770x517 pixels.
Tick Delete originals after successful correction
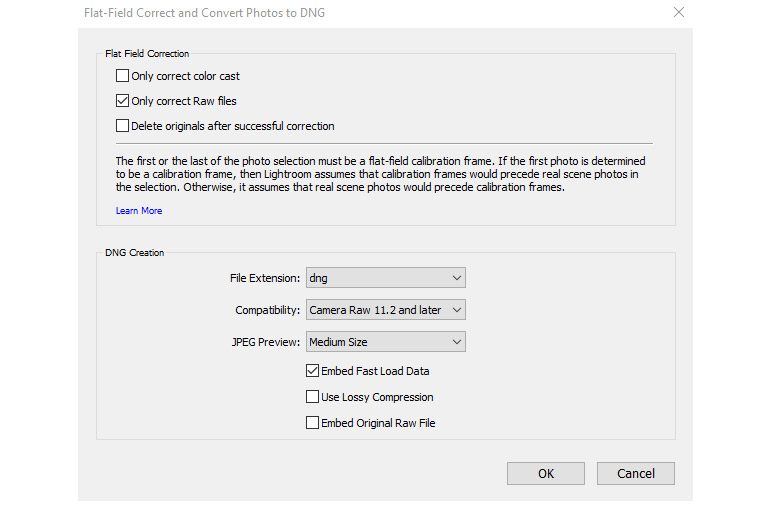(123, 126)
